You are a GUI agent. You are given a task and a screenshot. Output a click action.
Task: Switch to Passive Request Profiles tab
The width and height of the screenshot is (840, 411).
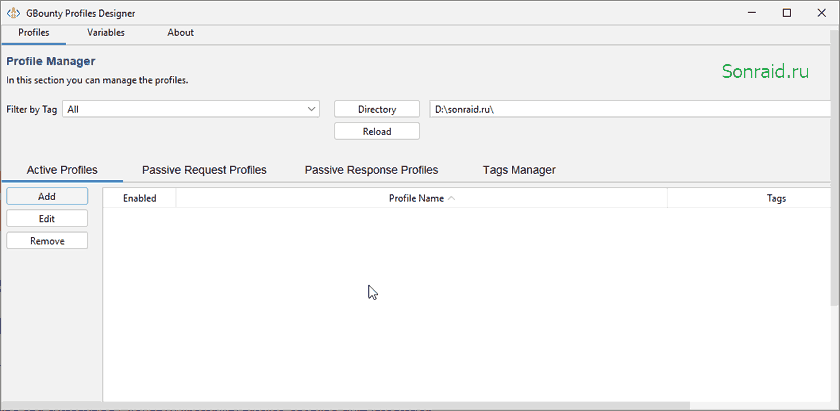coord(204,170)
